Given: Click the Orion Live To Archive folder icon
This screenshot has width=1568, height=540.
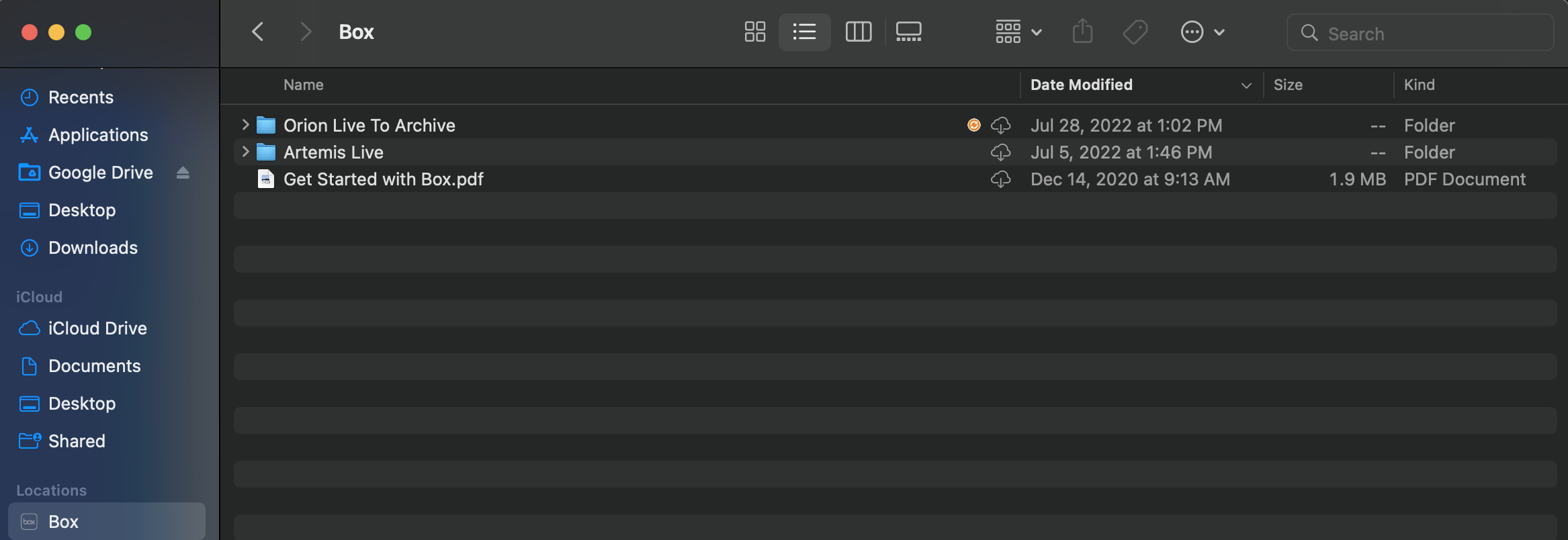Looking at the screenshot, I should (266, 125).
